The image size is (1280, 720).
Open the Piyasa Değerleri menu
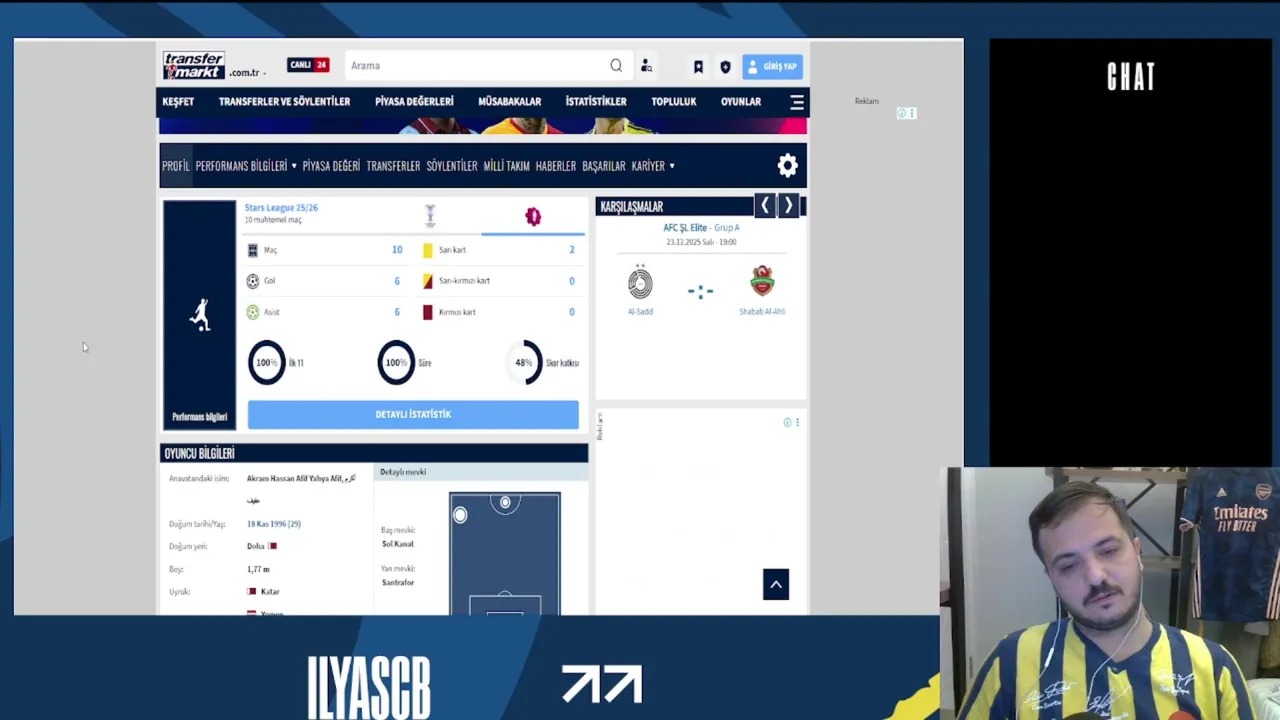[414, 102]
